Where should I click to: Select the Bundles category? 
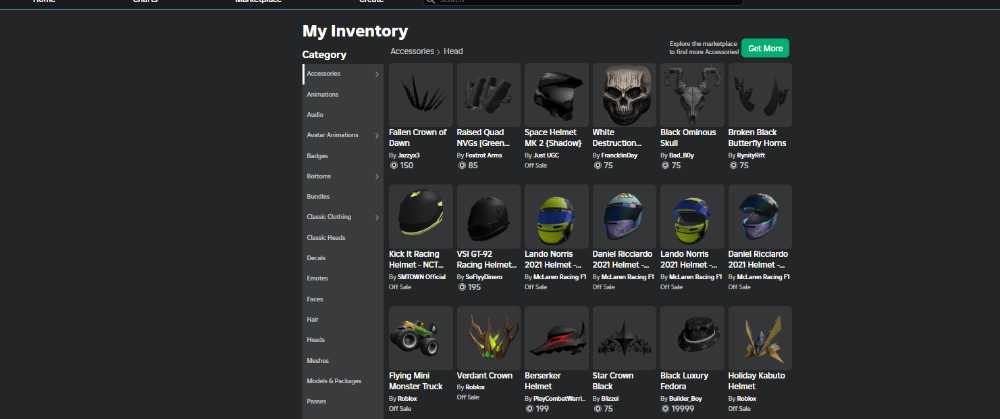tap(343, 196)
